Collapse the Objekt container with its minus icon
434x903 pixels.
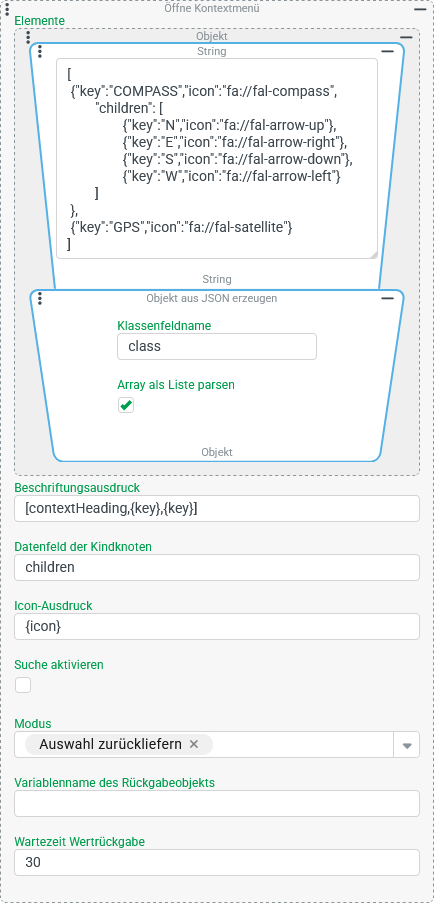(406, 37)
